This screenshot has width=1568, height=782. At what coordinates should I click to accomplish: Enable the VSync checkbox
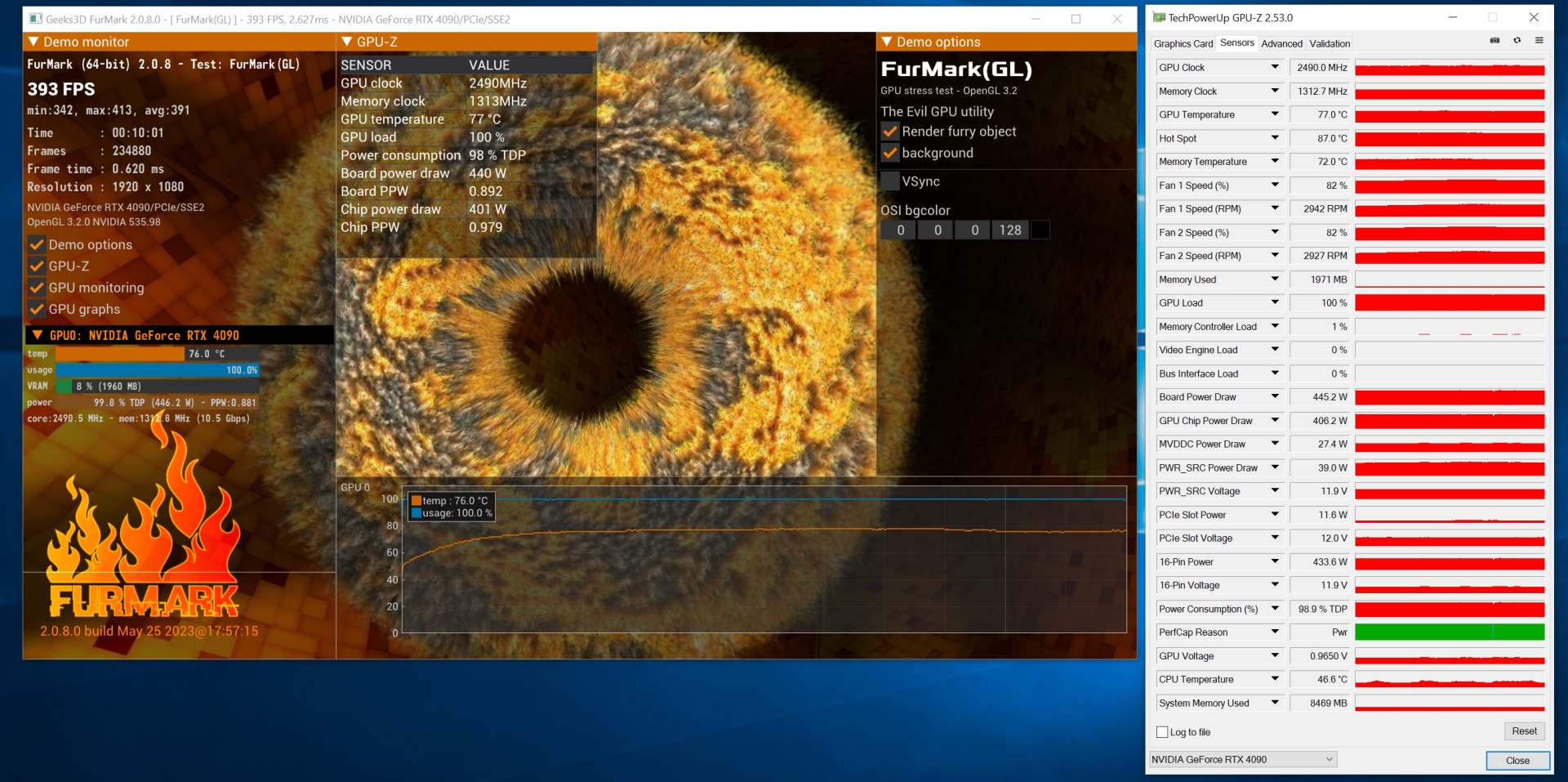pyautogui.click(x=890, y=181)
